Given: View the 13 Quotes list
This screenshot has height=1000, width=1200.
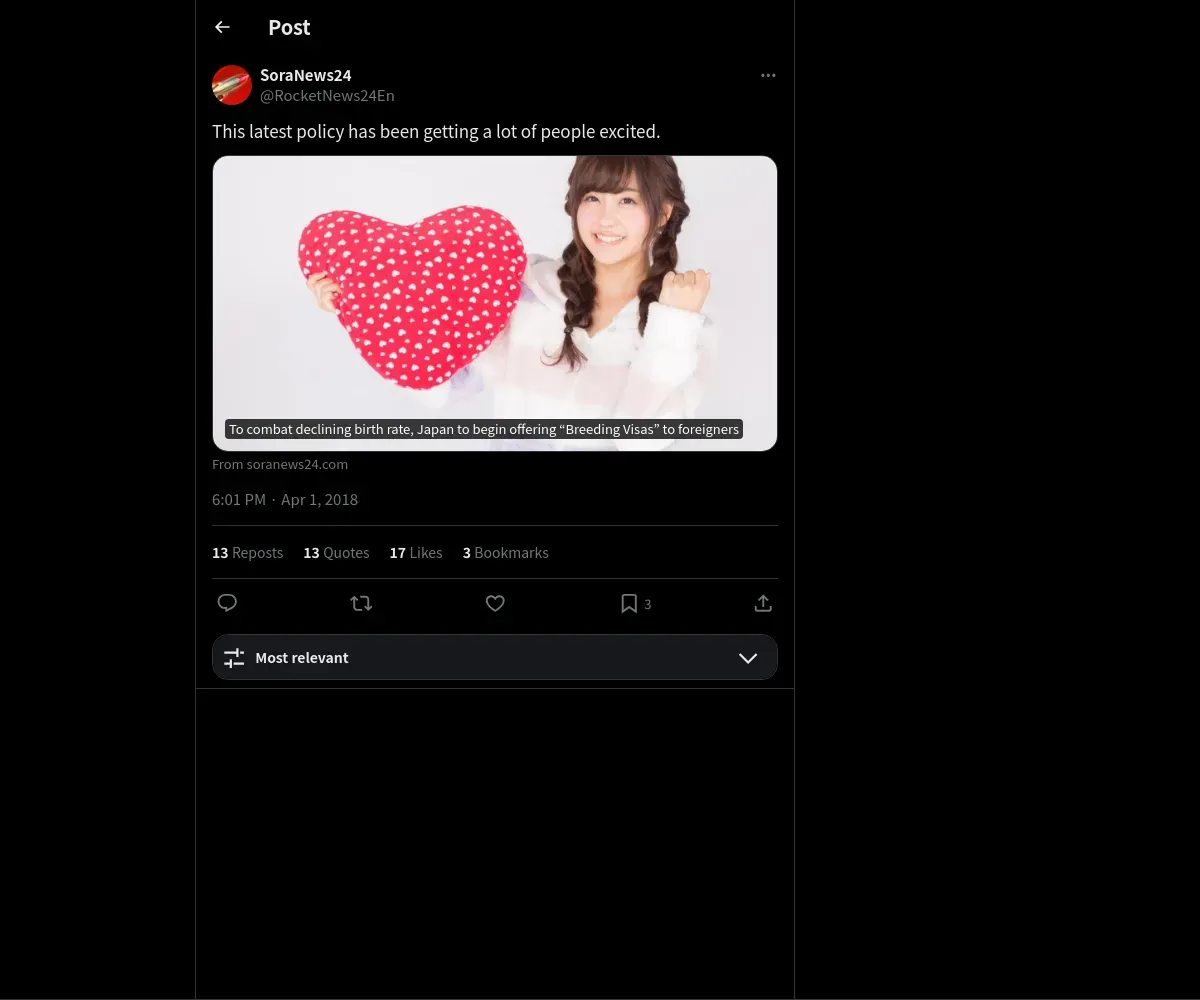Looking at the screenshot, I should click(x=336, y=553).
